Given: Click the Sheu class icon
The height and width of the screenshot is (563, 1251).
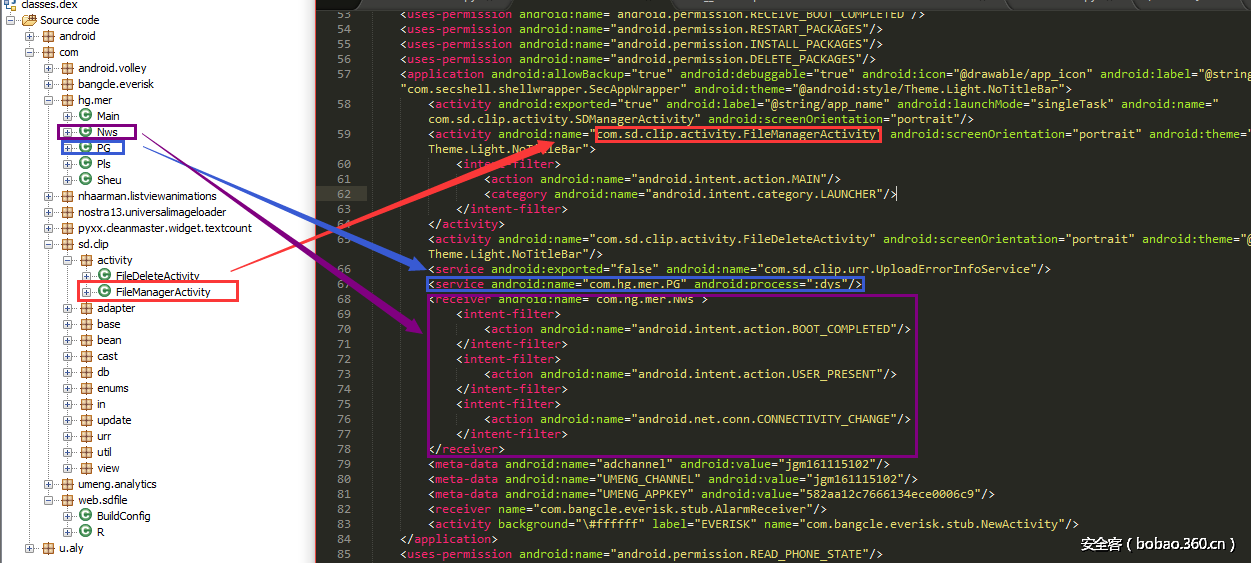Looking at the screenshot, I should [86, 180].
